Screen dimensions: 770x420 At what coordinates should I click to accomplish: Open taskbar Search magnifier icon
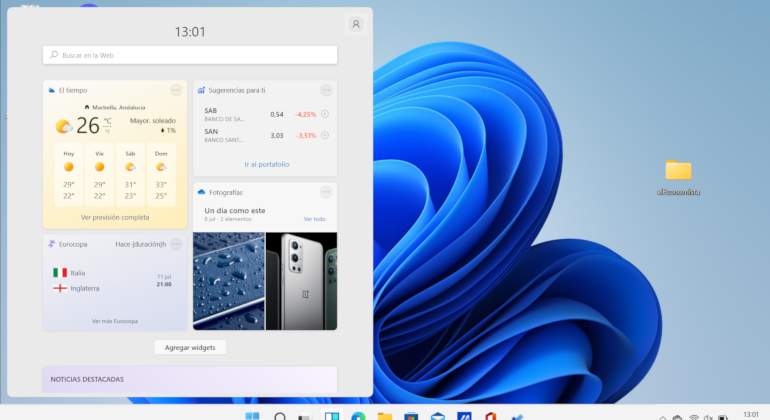(279, 416)
